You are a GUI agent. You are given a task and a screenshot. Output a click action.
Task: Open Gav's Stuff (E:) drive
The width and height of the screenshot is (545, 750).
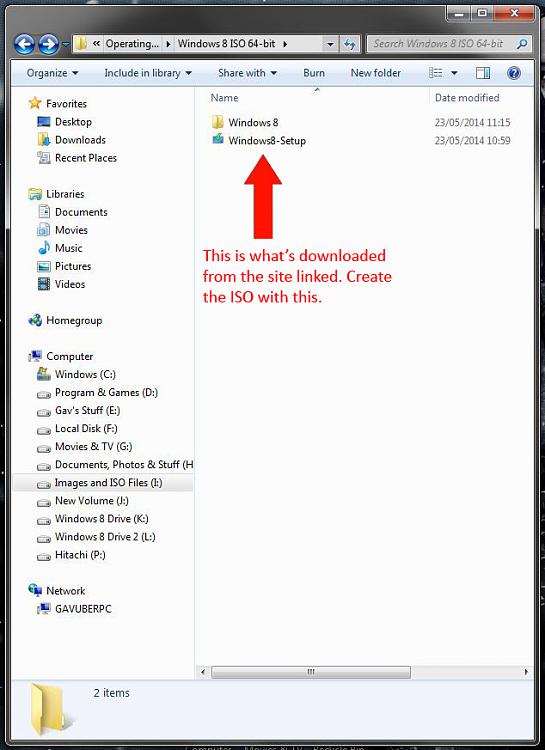(79, 411)
